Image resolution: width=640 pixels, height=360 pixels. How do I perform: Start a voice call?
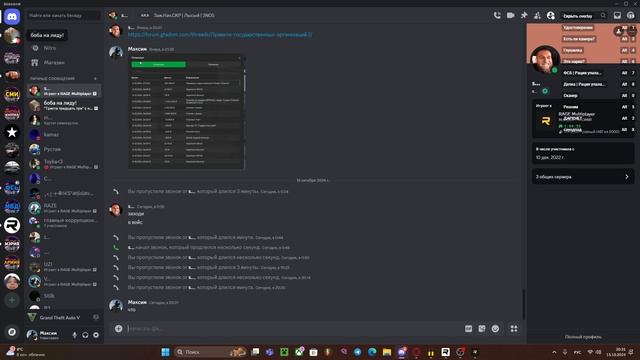tap(497, 16)
